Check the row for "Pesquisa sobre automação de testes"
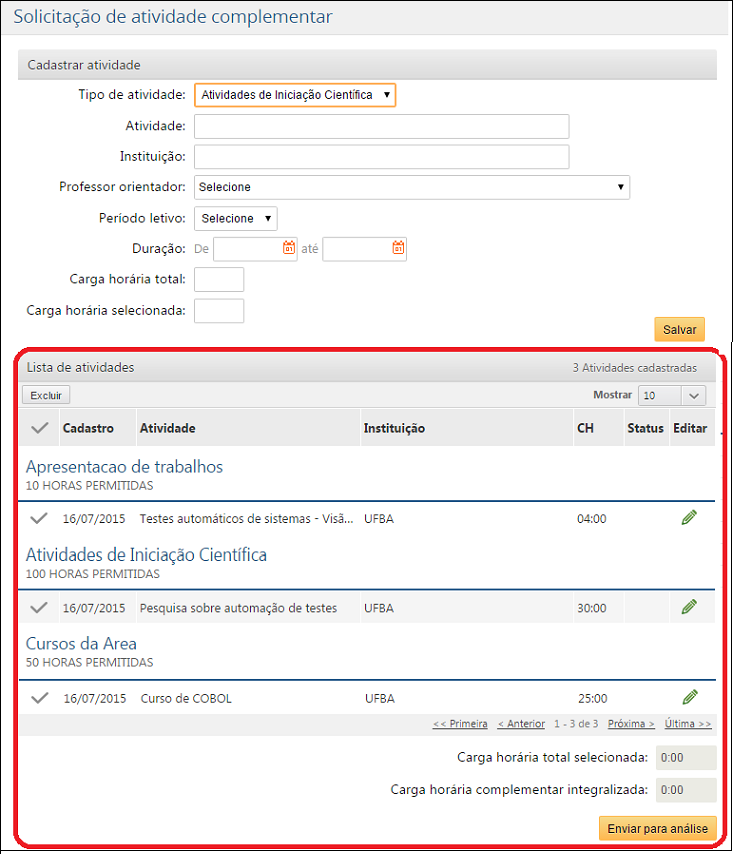Image resolution: width=734 pixels, height=854 pixels. click(39, 607)
